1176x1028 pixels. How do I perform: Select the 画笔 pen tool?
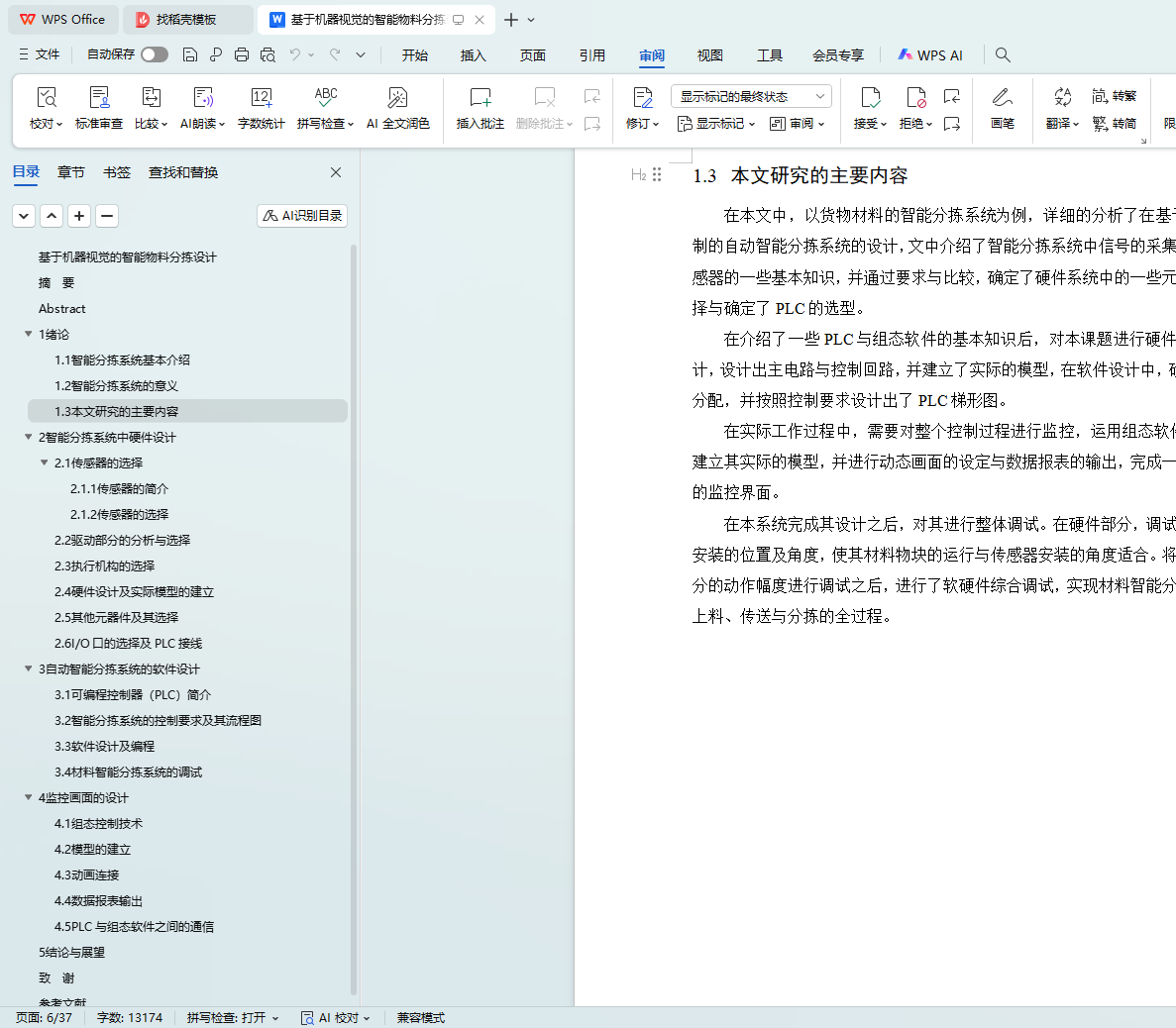pyautogui.click(x=1002, y=98)
